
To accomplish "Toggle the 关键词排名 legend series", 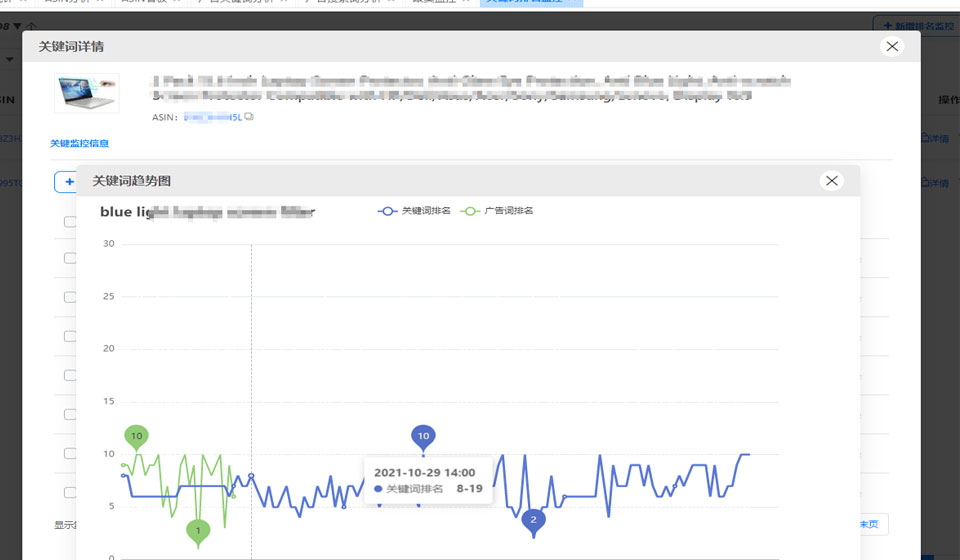I will click(414, 211).
